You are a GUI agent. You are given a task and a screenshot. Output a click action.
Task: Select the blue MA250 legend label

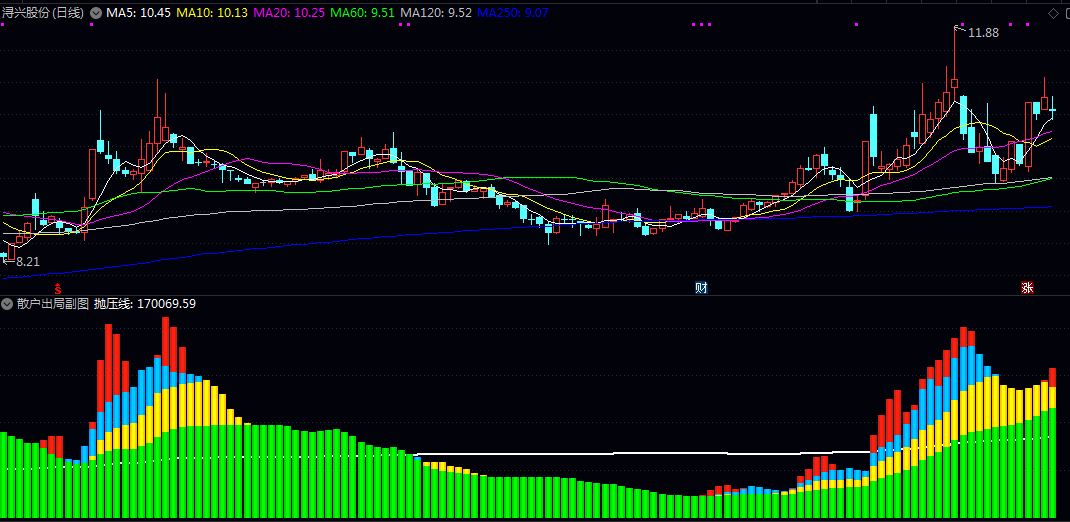click(x=512, y=12)
